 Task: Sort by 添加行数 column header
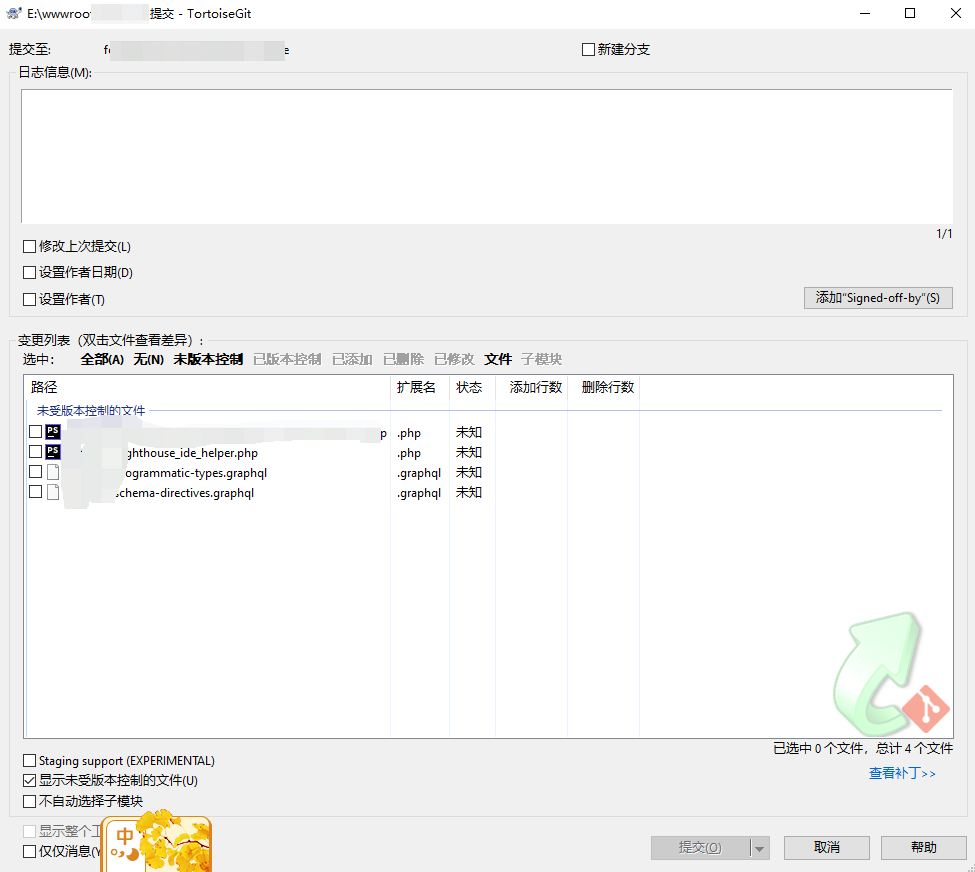click(531, 387)
